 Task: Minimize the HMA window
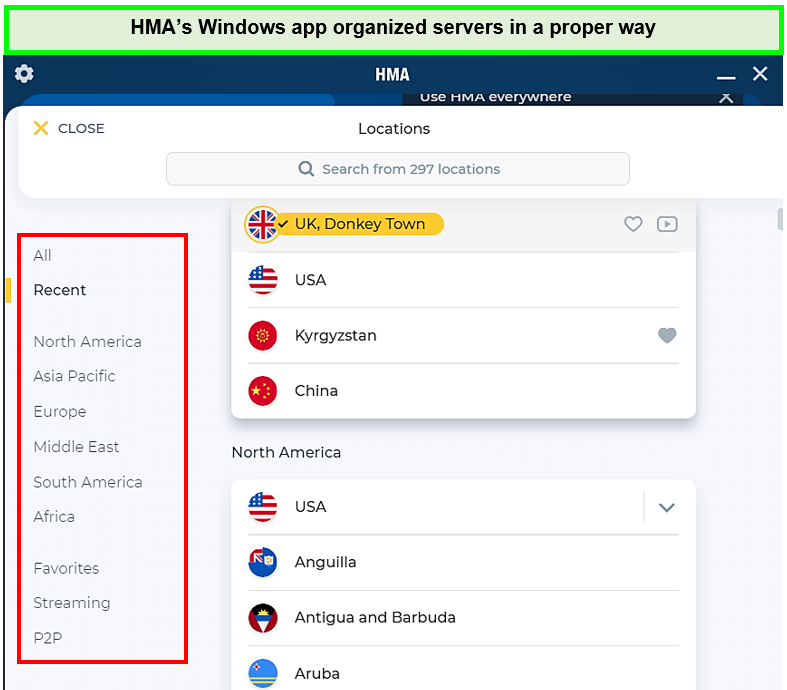coord(726,78)
